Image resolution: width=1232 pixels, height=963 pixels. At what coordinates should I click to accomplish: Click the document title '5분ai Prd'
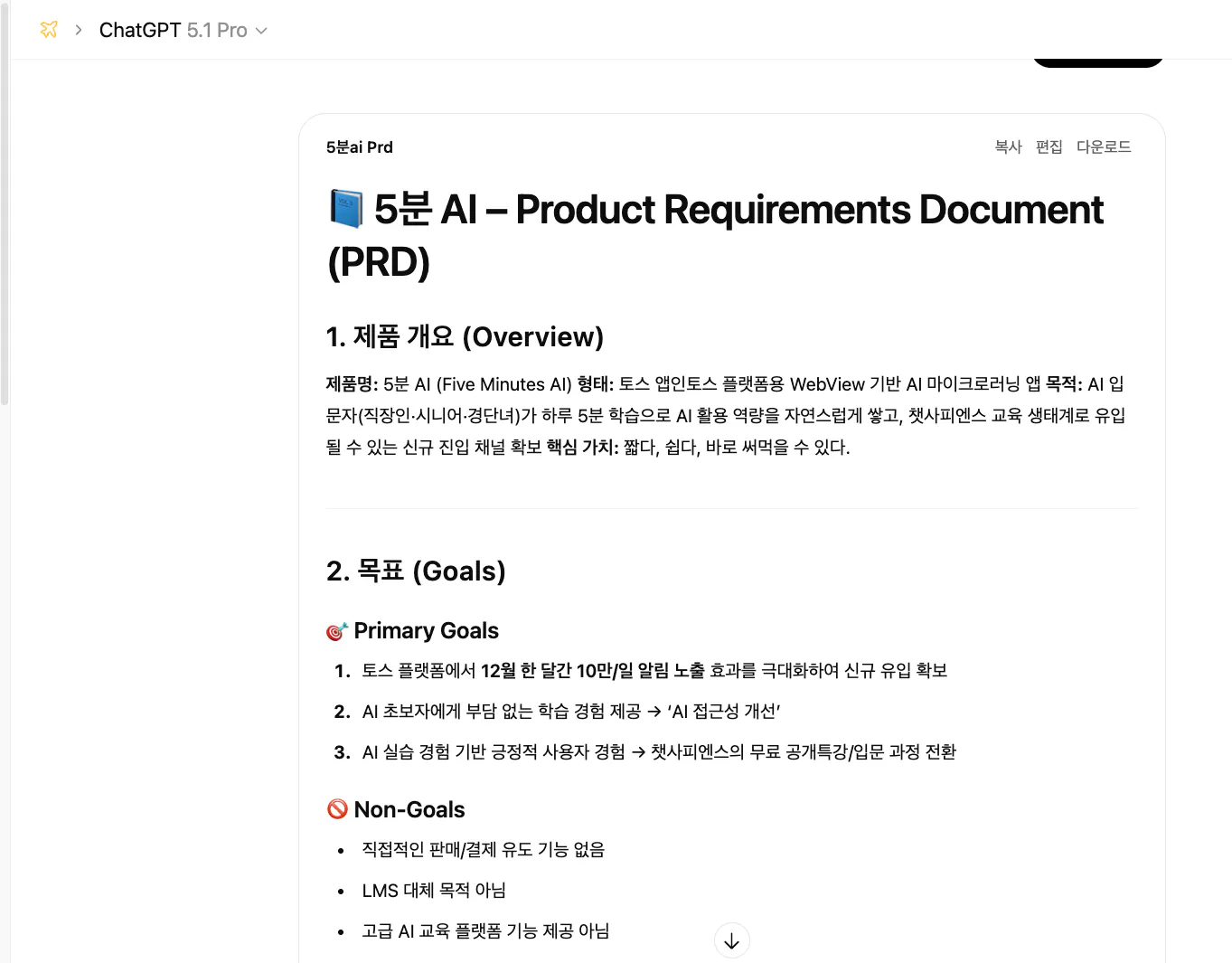pos(360,147)
